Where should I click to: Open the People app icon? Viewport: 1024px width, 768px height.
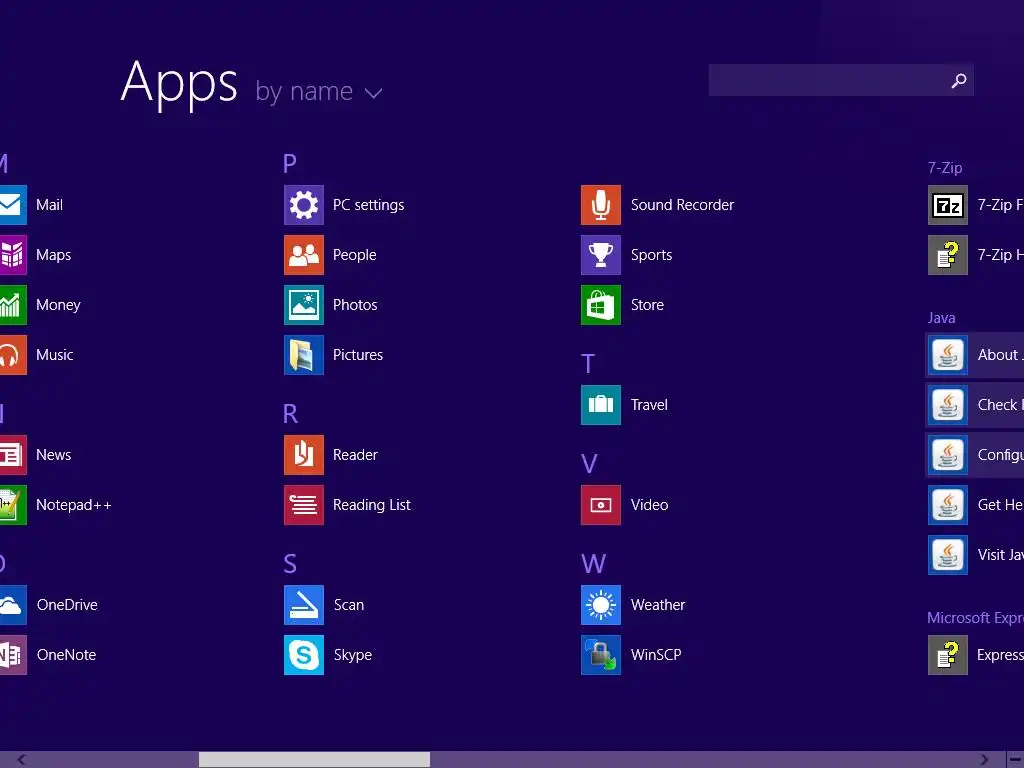[304, 255]
